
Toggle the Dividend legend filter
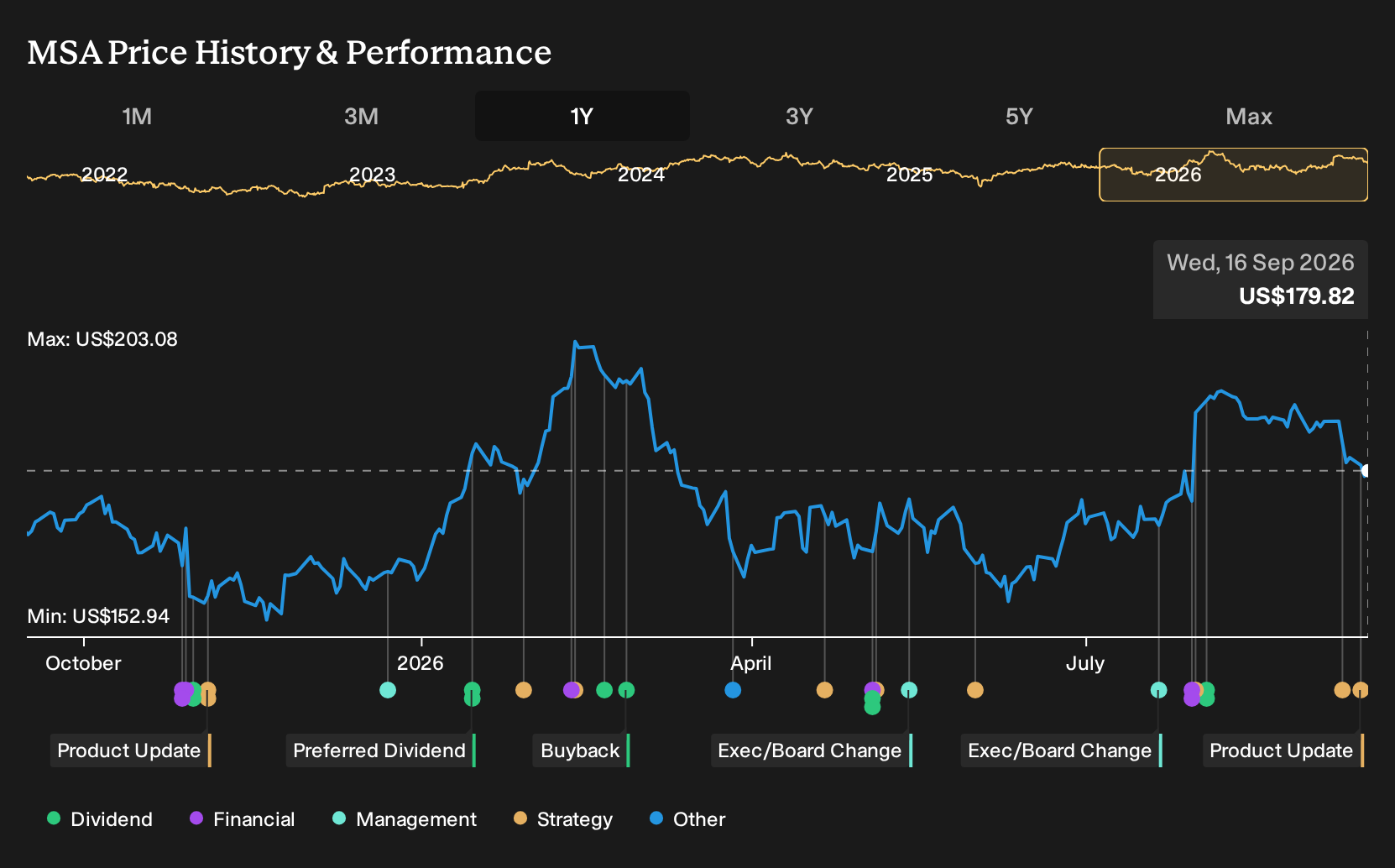(x=100, y=819)
